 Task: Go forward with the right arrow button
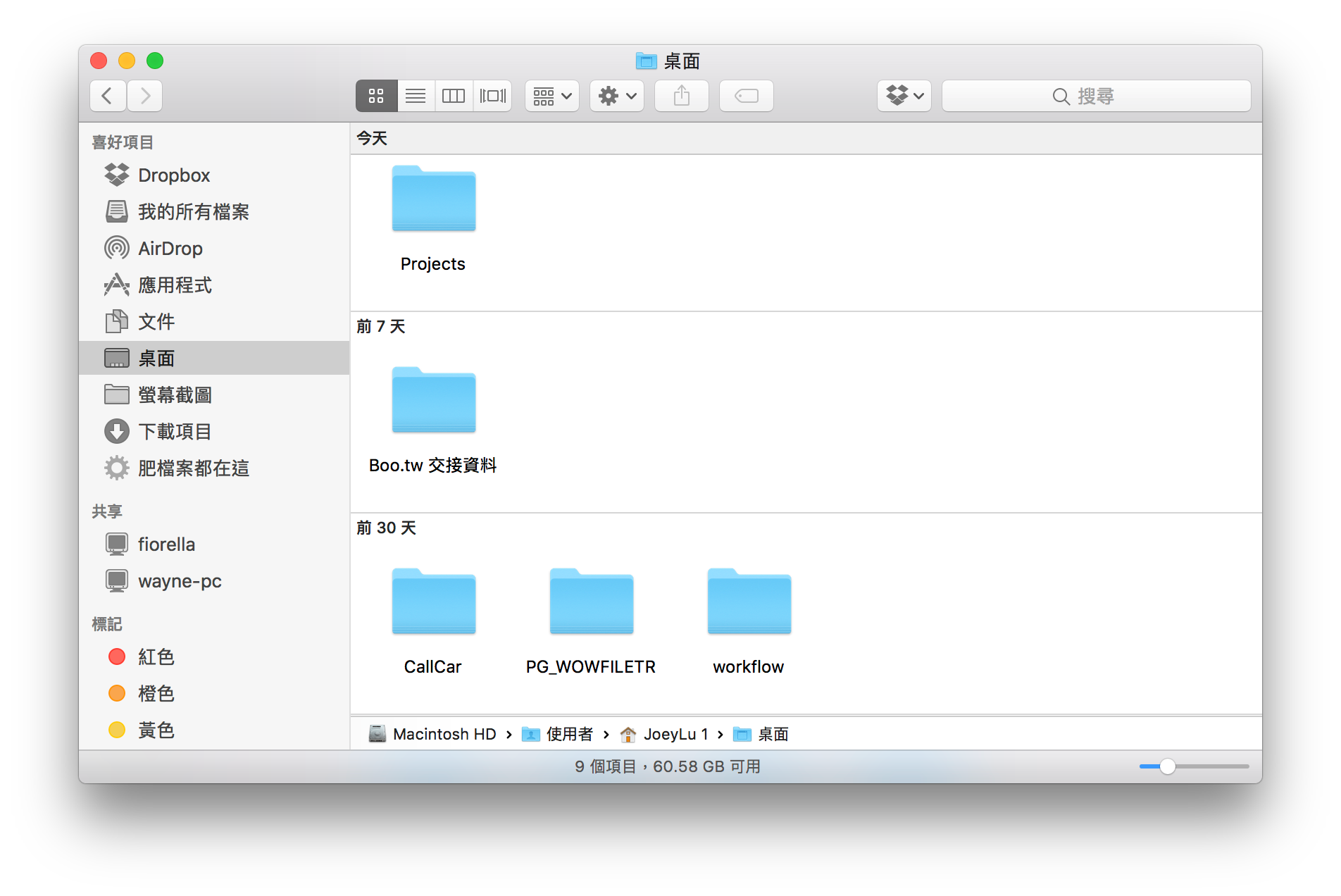tap(145, 96)
